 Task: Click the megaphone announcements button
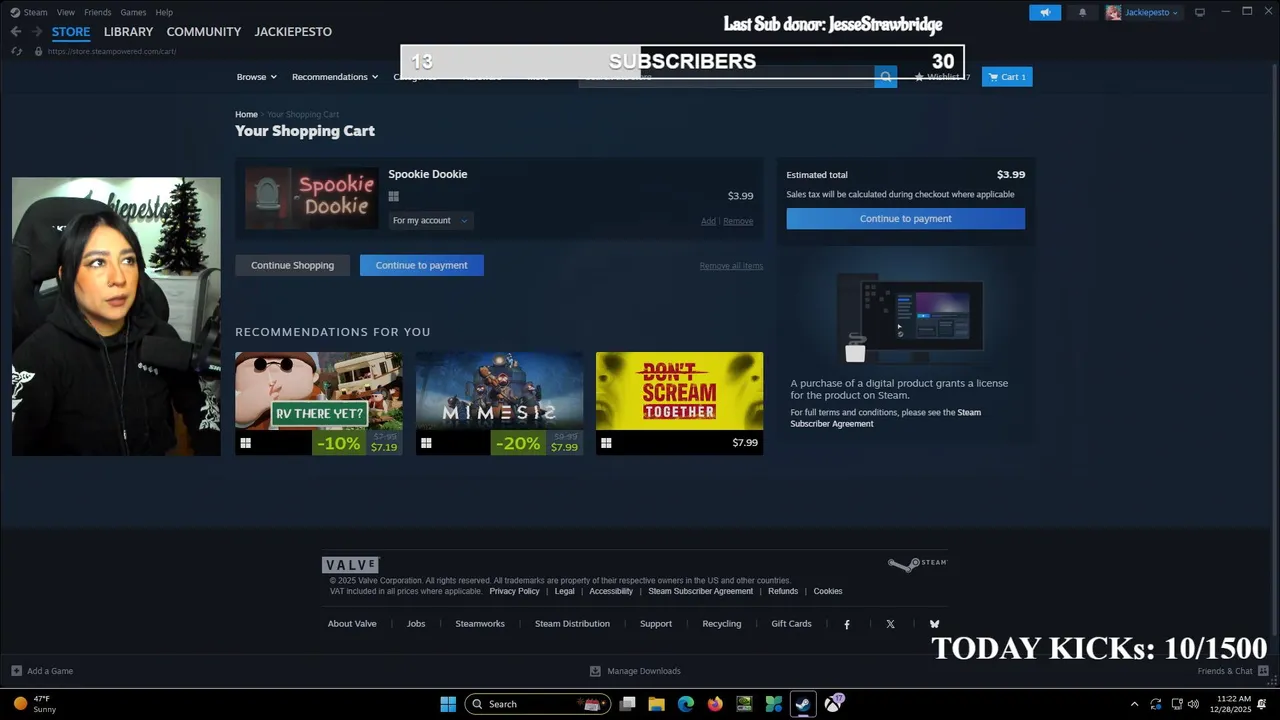point(1045,12)
